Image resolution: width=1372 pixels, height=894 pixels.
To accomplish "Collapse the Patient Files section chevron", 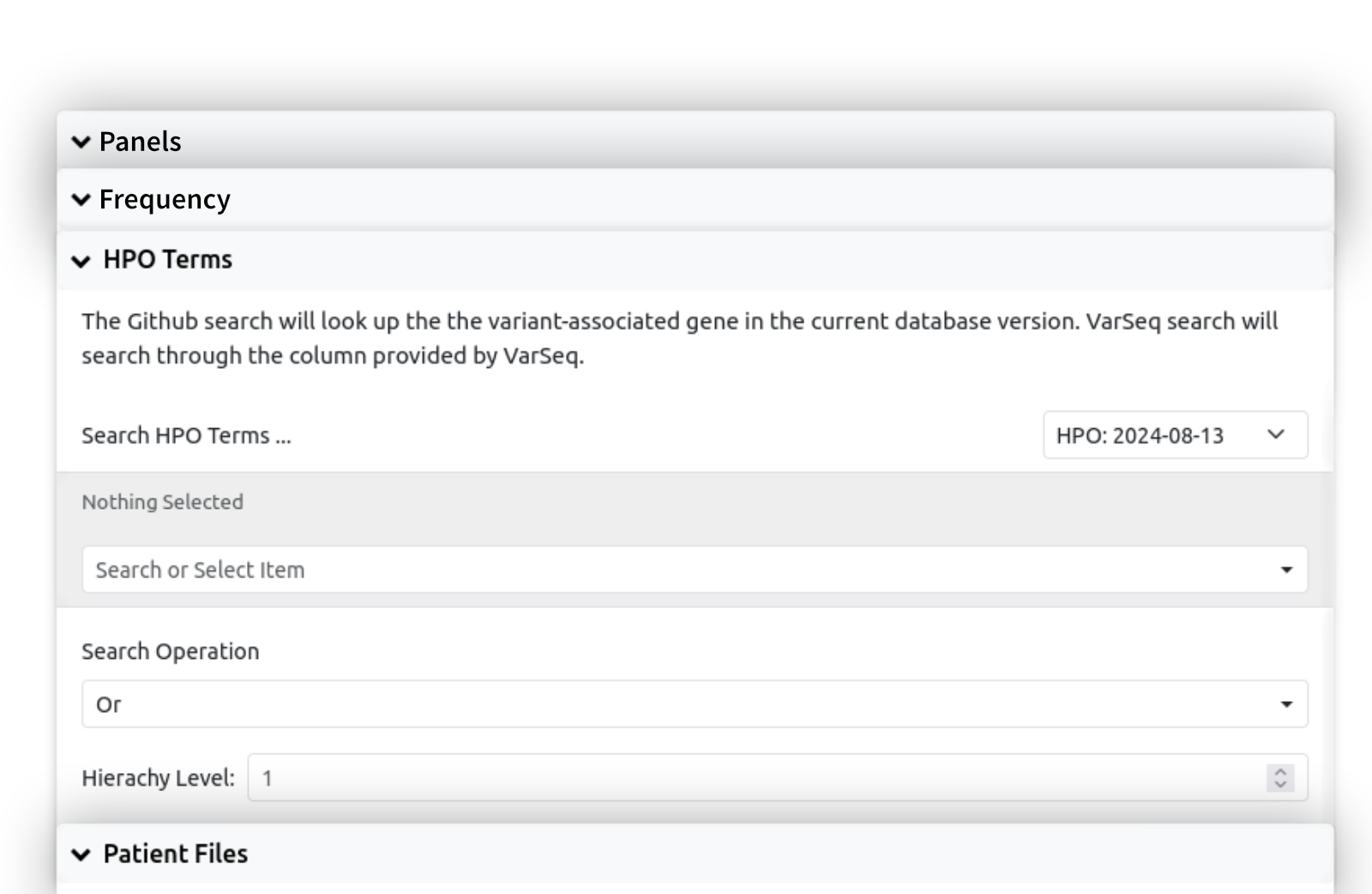I will tap(81, 855).
